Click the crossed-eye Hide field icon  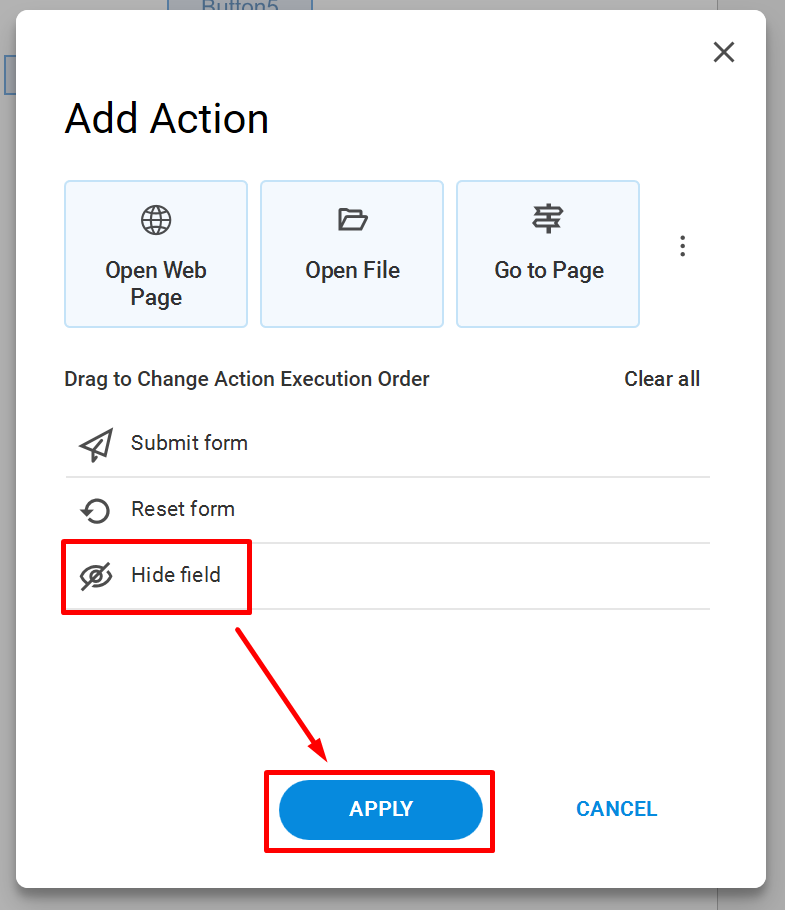point(96,576)
